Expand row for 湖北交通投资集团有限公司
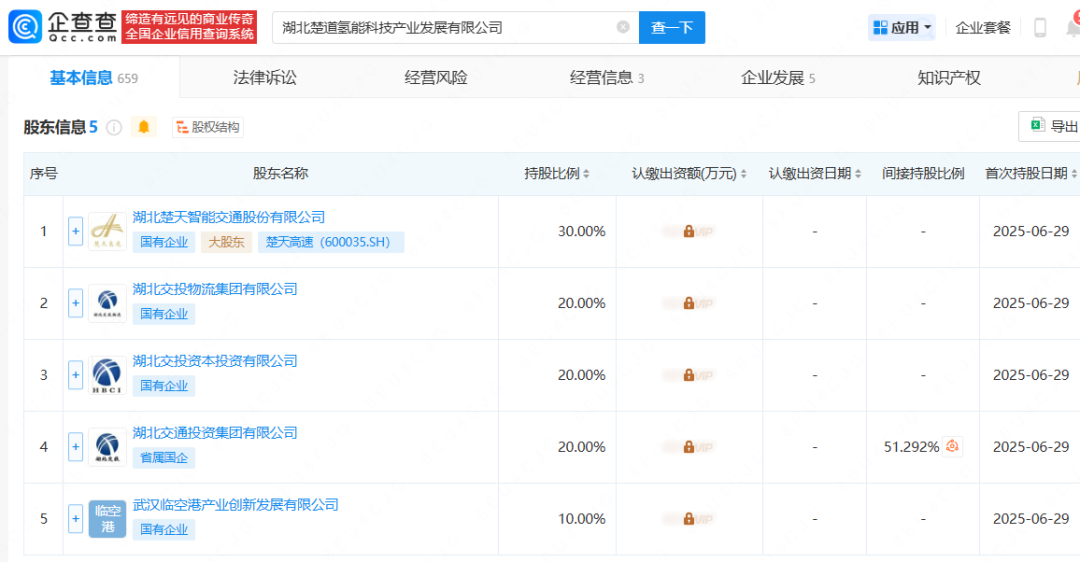Image resolution: width=1080 pixels, height=562 pixels. point(76,447)
